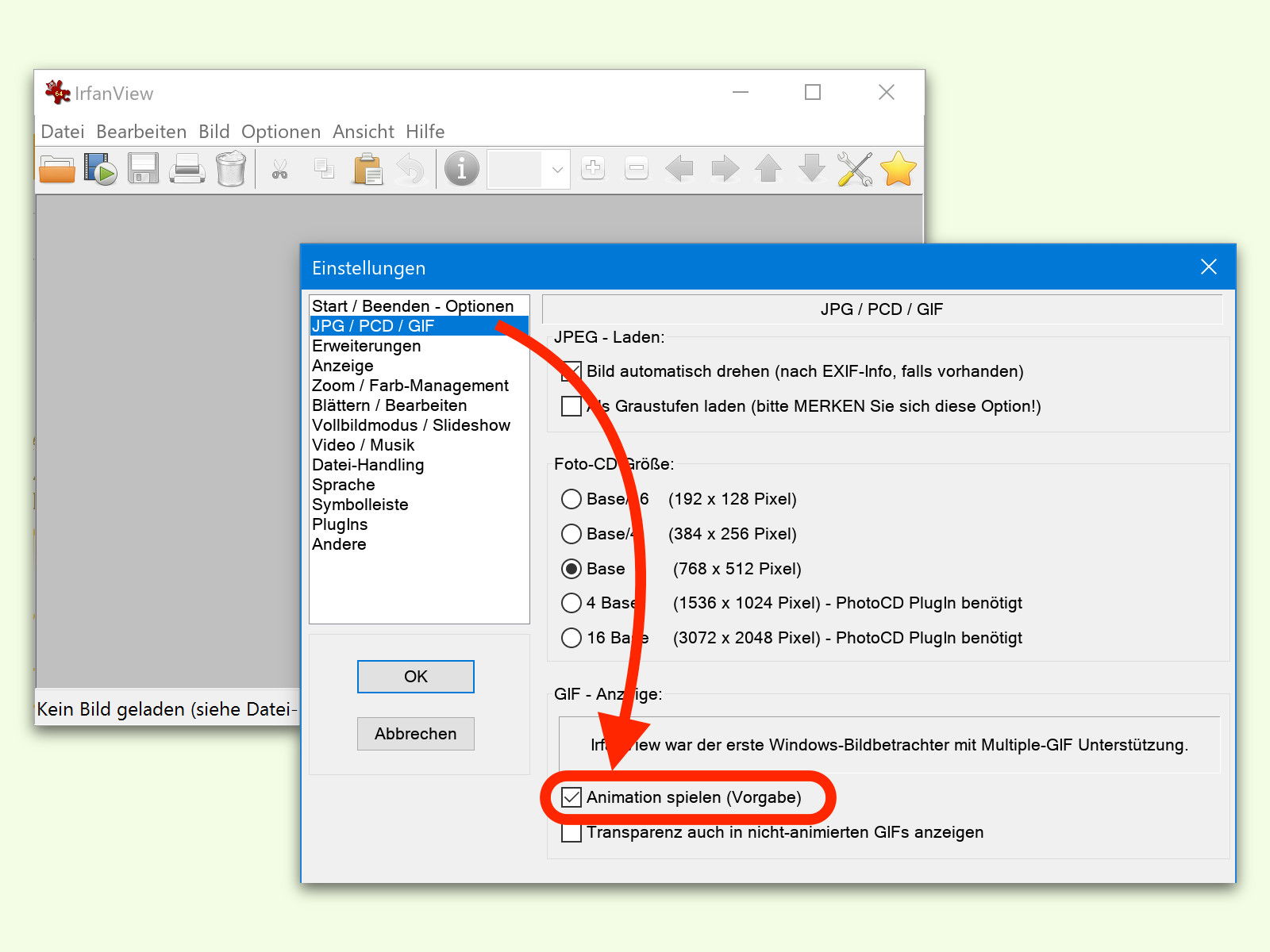Select 'JPG / PCD / GIF' category
This screenshot has width=1270, height=952.
point(419,326)
